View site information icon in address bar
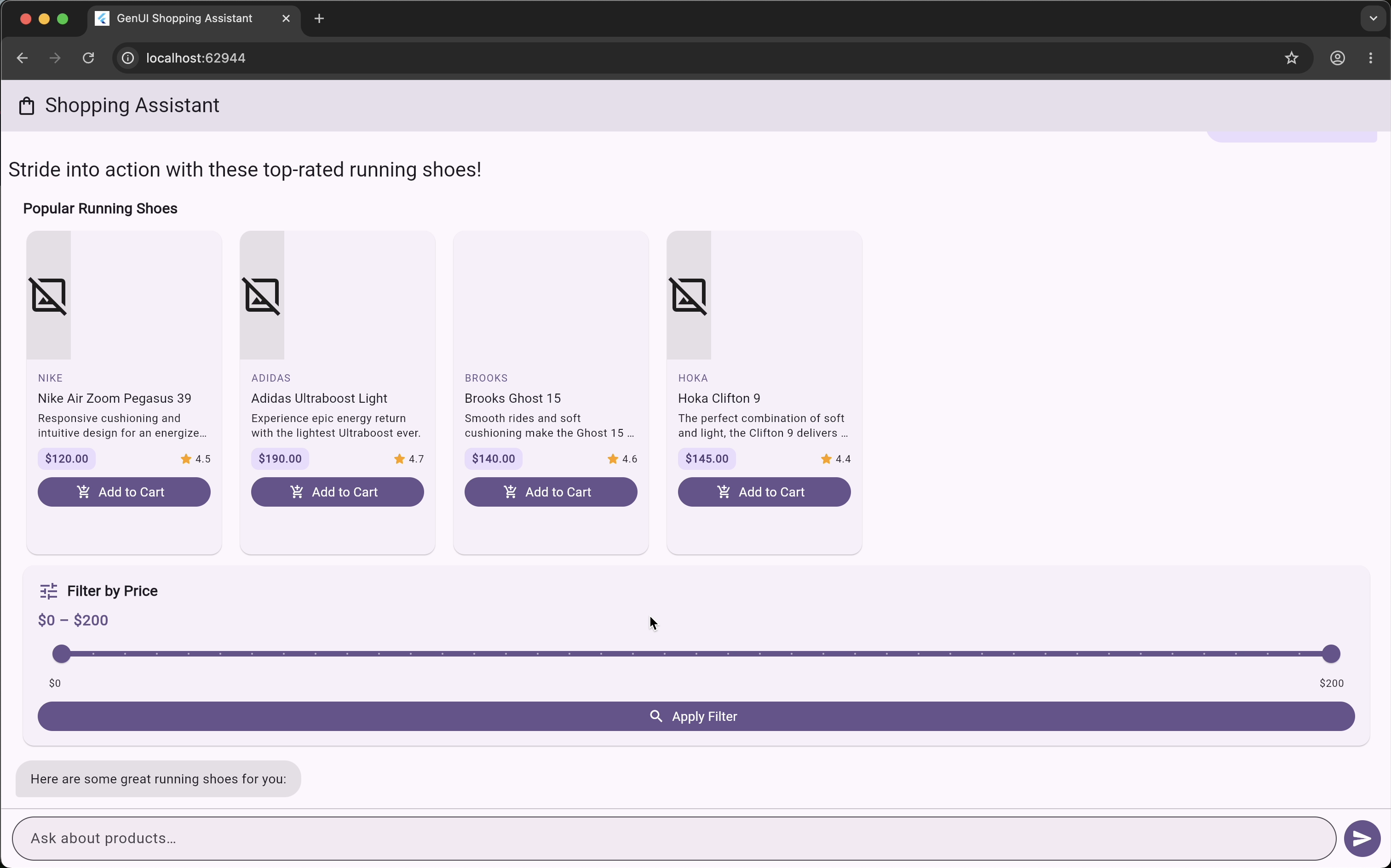Image resolution: width=1391 pixels, height=868 pixels. pyautogui.click(x=128, y=58)
